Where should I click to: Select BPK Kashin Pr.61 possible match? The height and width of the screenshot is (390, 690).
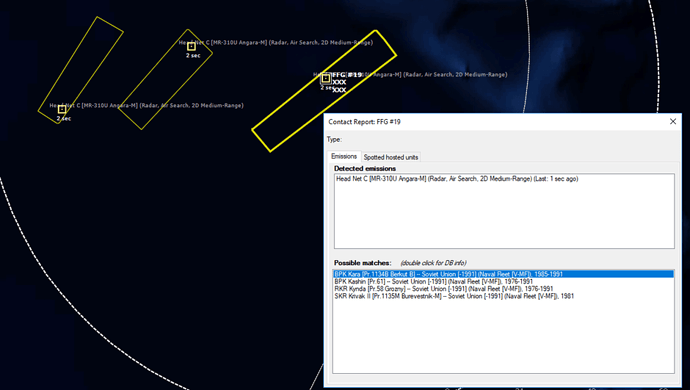(x=503, y=281)
